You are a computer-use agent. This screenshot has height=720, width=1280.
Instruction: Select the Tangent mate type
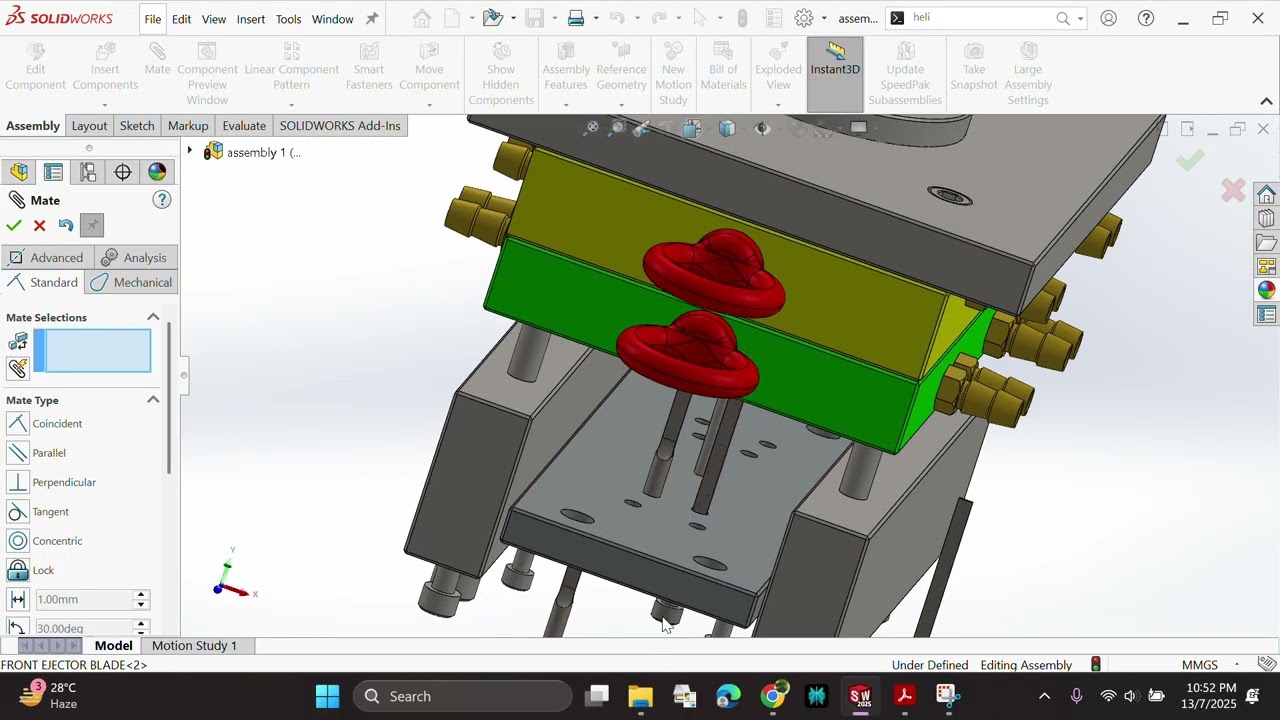point(38,512)
